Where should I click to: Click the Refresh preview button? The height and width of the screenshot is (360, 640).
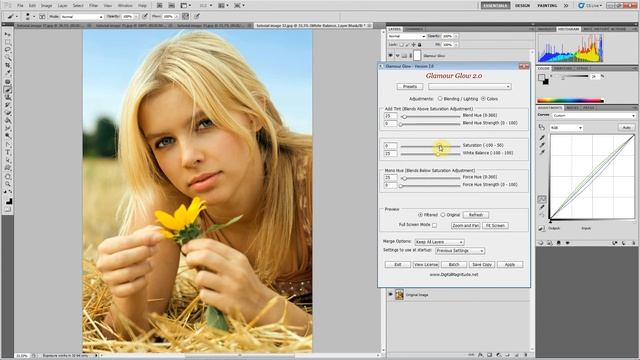476,215
